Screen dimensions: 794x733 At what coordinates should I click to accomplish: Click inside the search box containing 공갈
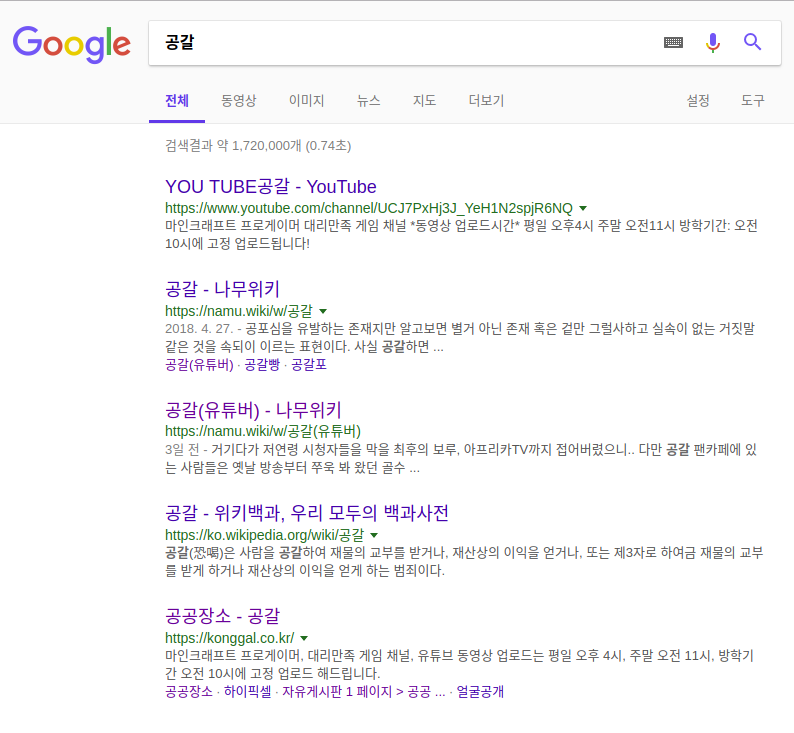400,42
